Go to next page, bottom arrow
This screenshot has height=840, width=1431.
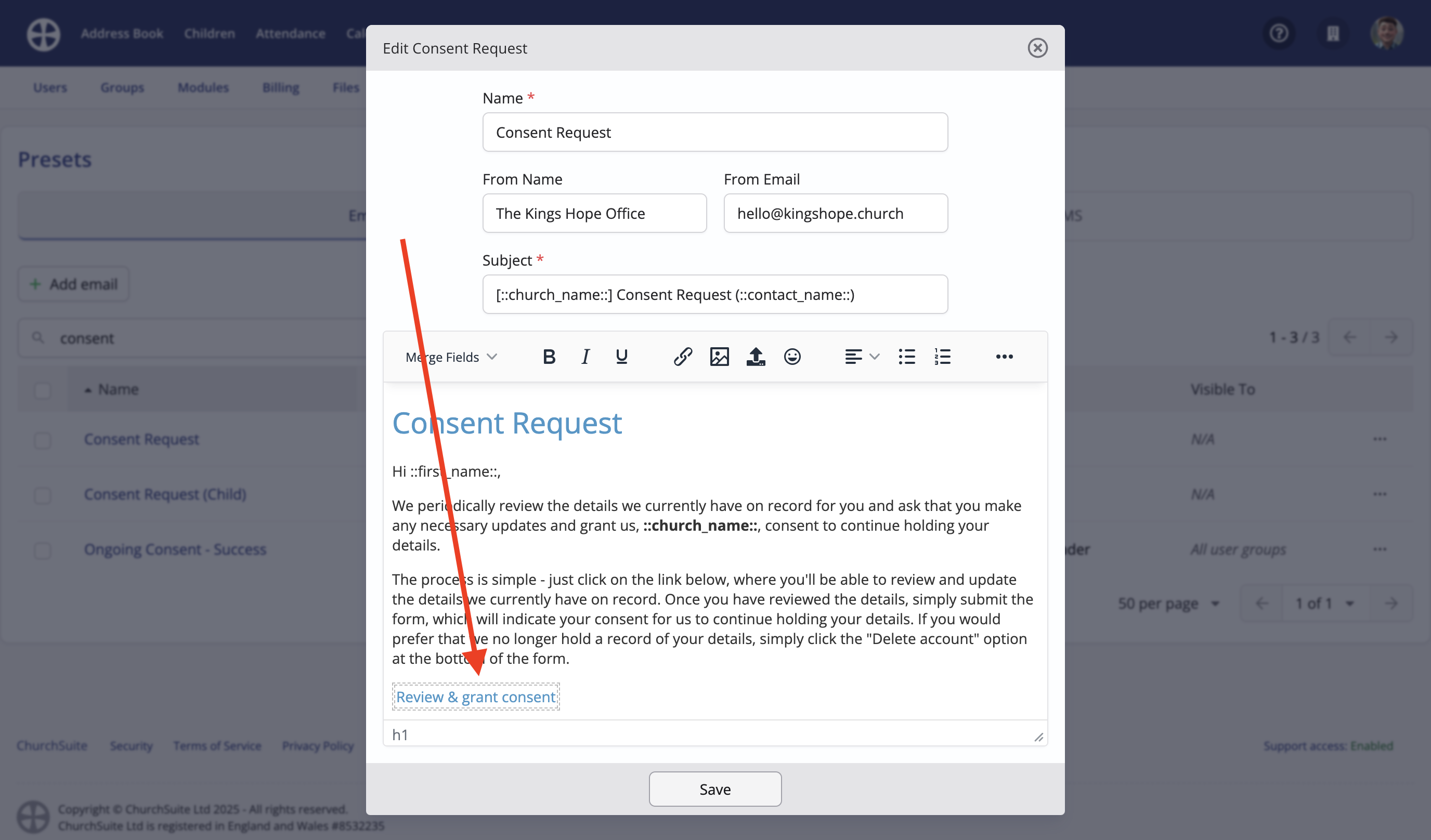pos(1390,603)
